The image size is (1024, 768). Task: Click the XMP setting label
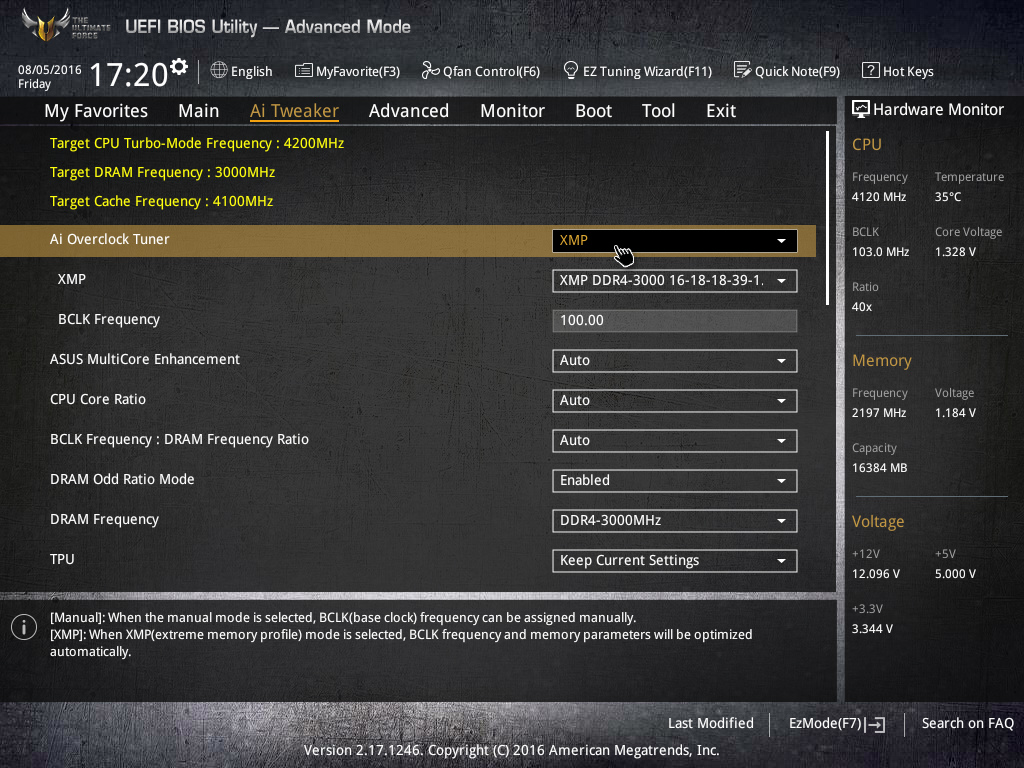point(72,280)
